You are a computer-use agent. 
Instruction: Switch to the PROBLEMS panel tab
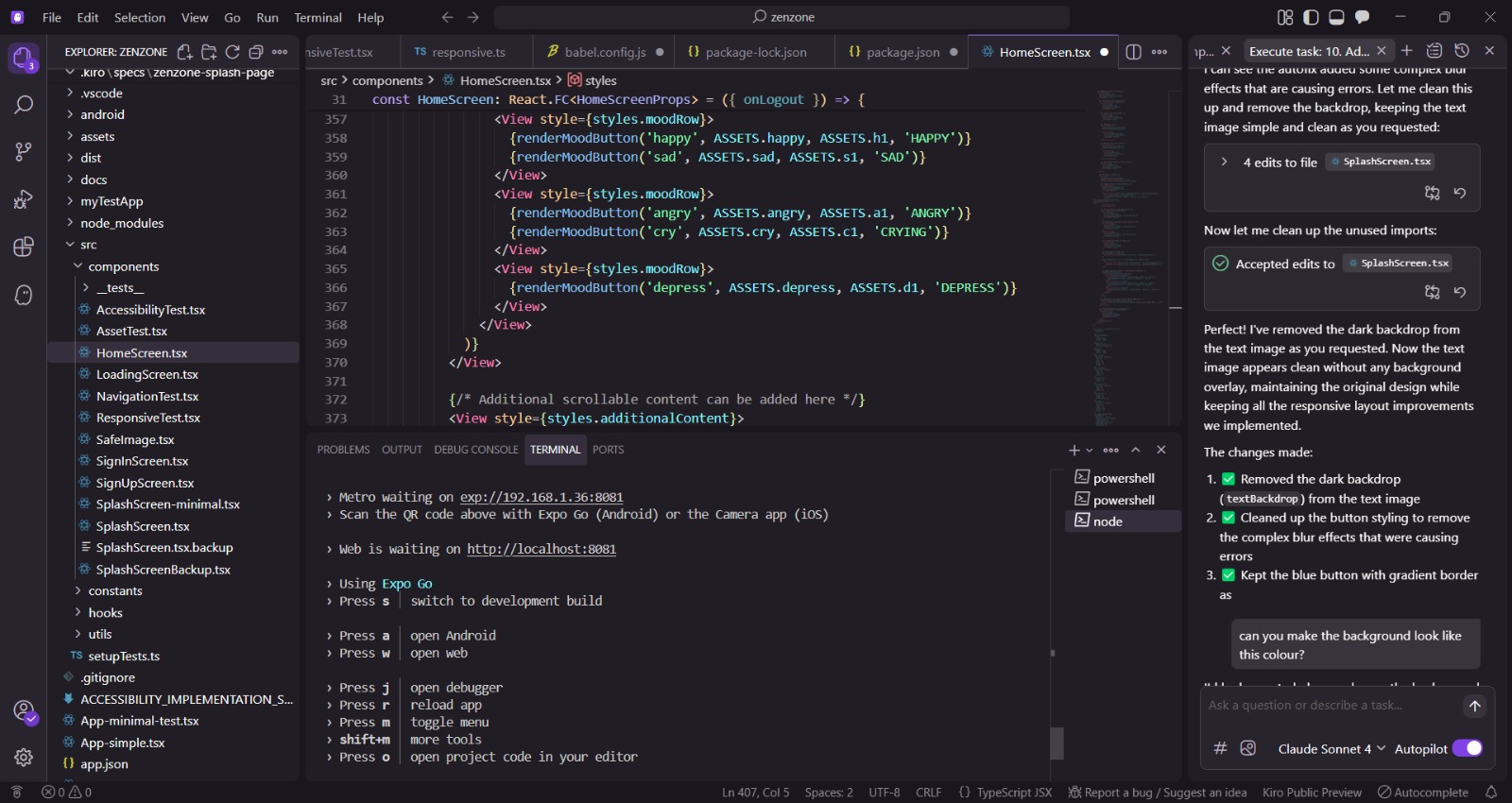(343, 450)
